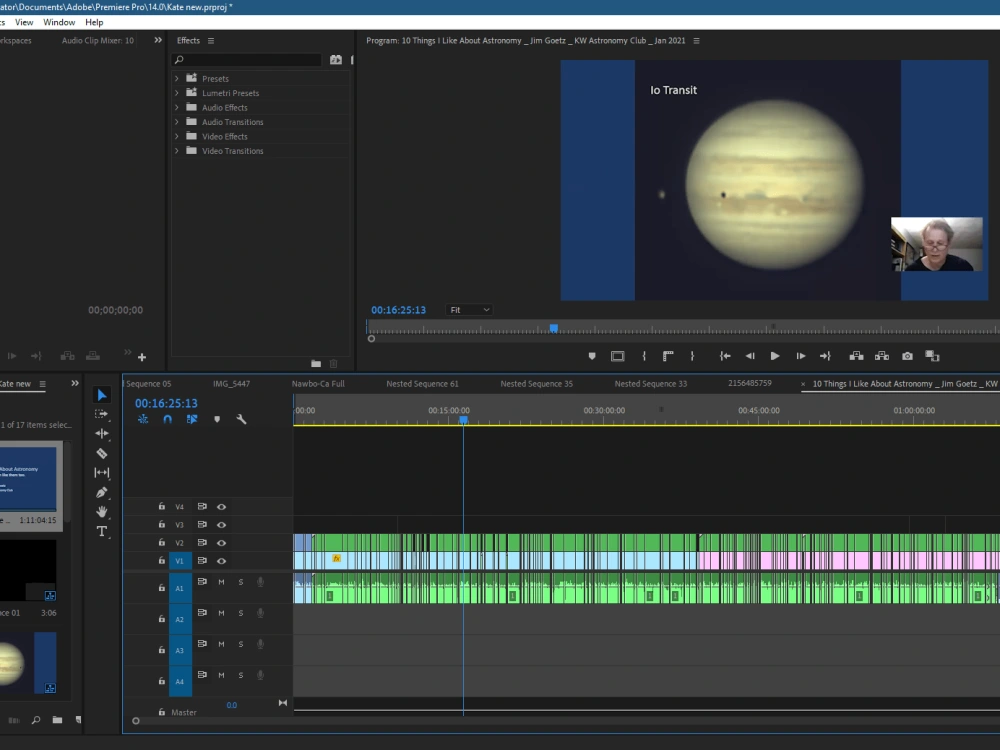
Task: Select the Hand tool
Action: pos(101,511)
